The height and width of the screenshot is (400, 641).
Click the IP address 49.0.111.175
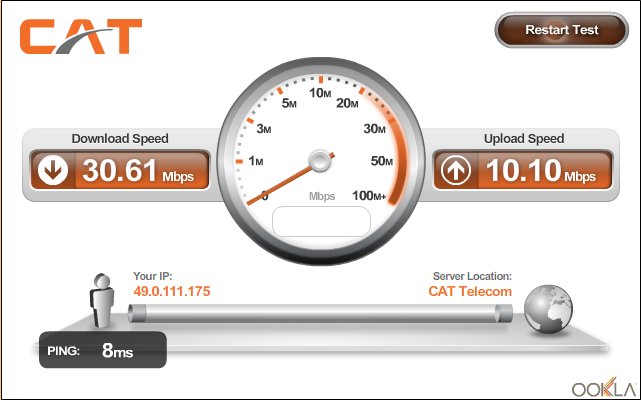coord(172,291)
